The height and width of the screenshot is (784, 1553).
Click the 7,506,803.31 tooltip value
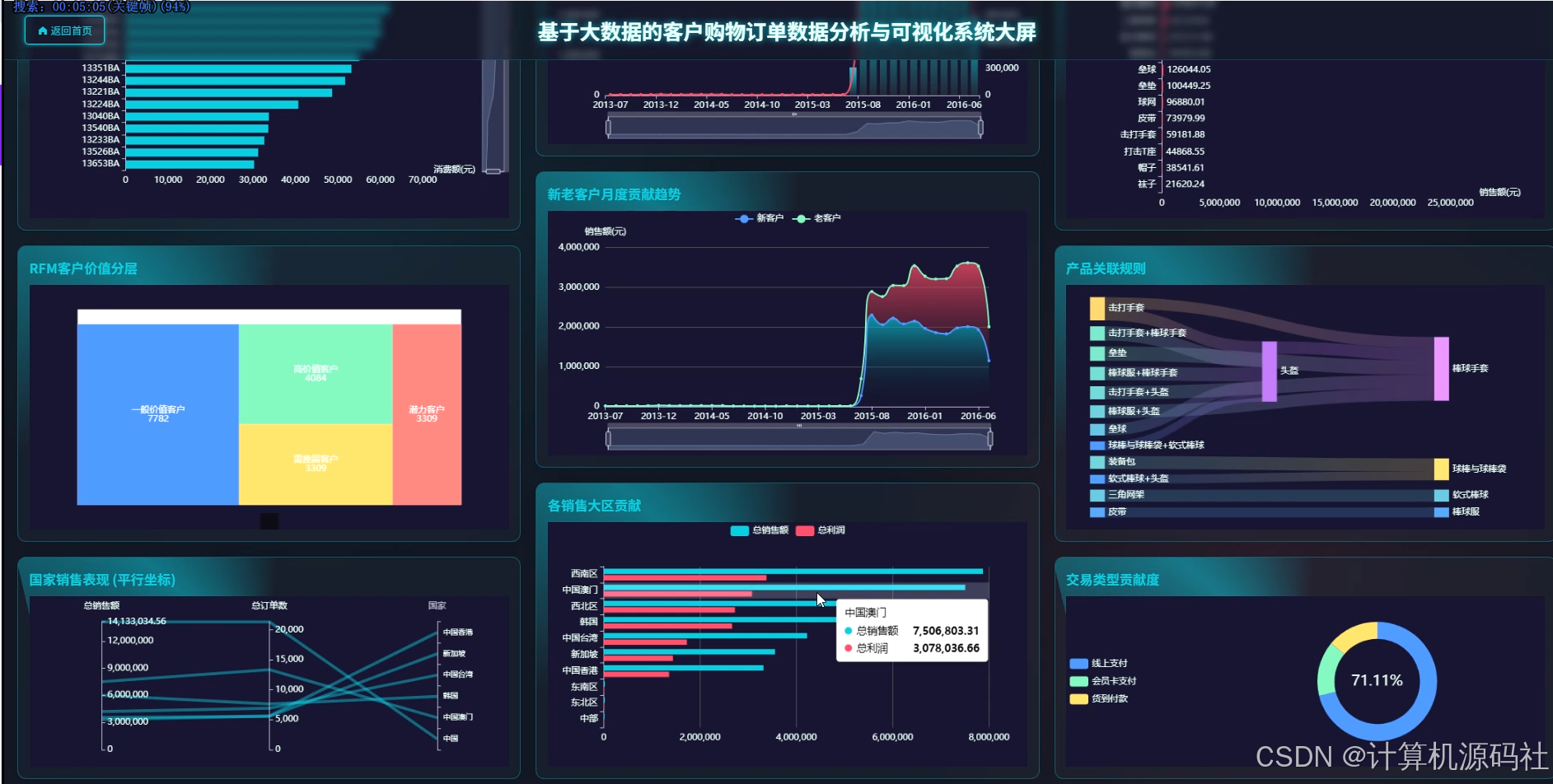tap(946, 631)
